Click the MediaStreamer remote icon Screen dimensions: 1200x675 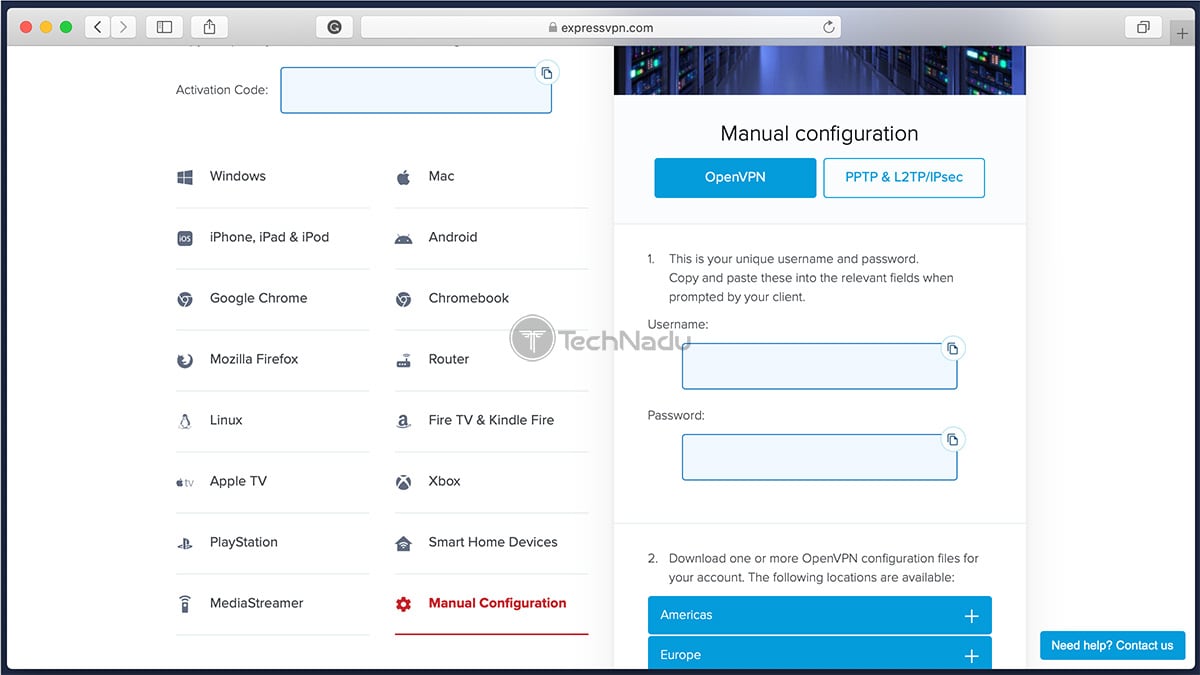(185, 604)
